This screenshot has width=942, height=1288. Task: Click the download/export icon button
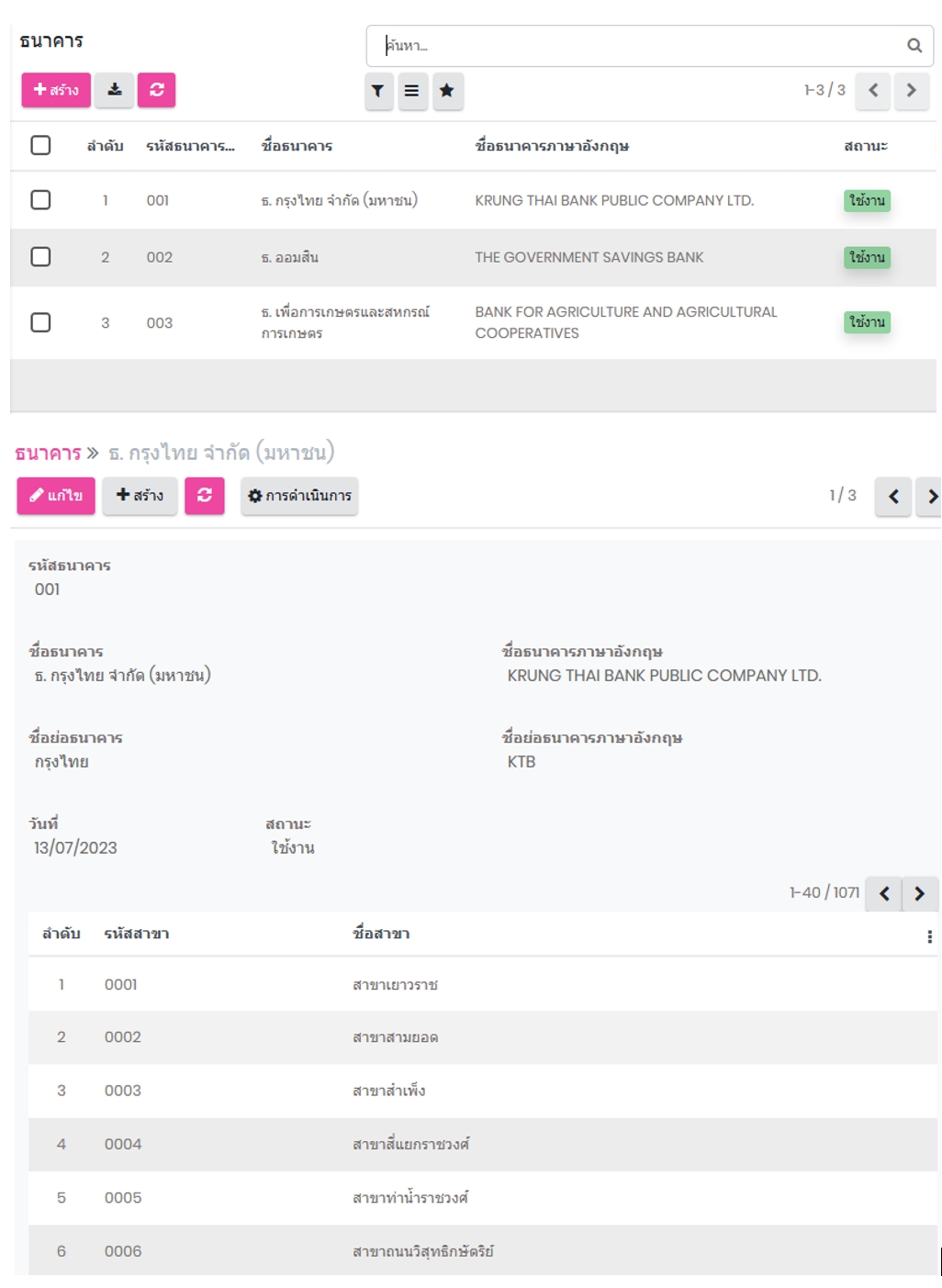115,90
